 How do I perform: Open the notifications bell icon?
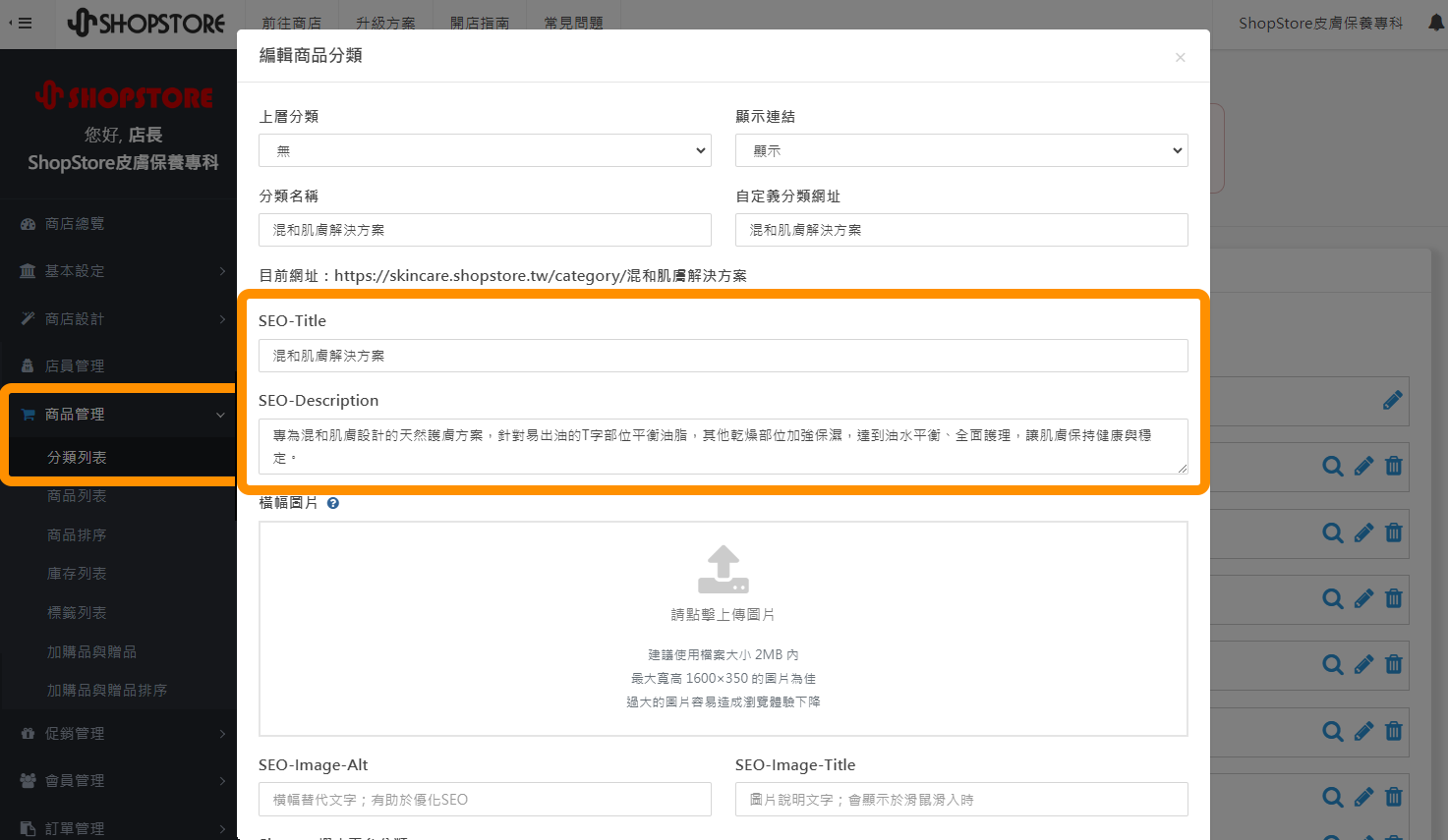pyautogui.click(x=1436, y=23)
